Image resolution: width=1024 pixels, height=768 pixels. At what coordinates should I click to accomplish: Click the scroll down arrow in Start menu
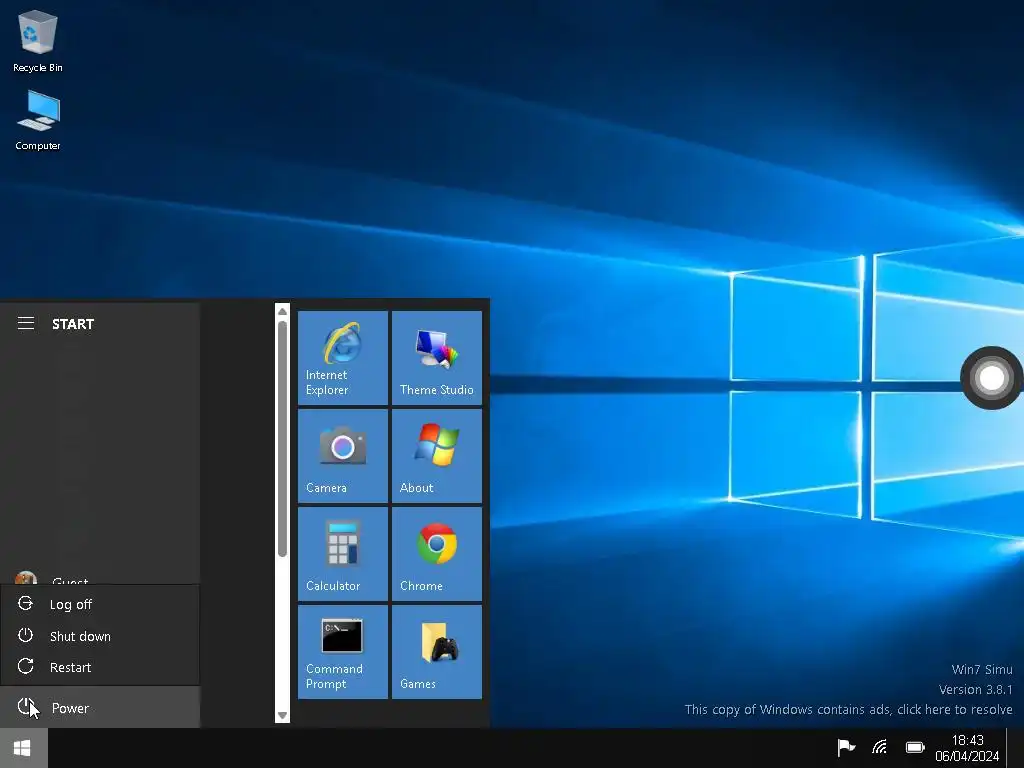tap(282, 715)
